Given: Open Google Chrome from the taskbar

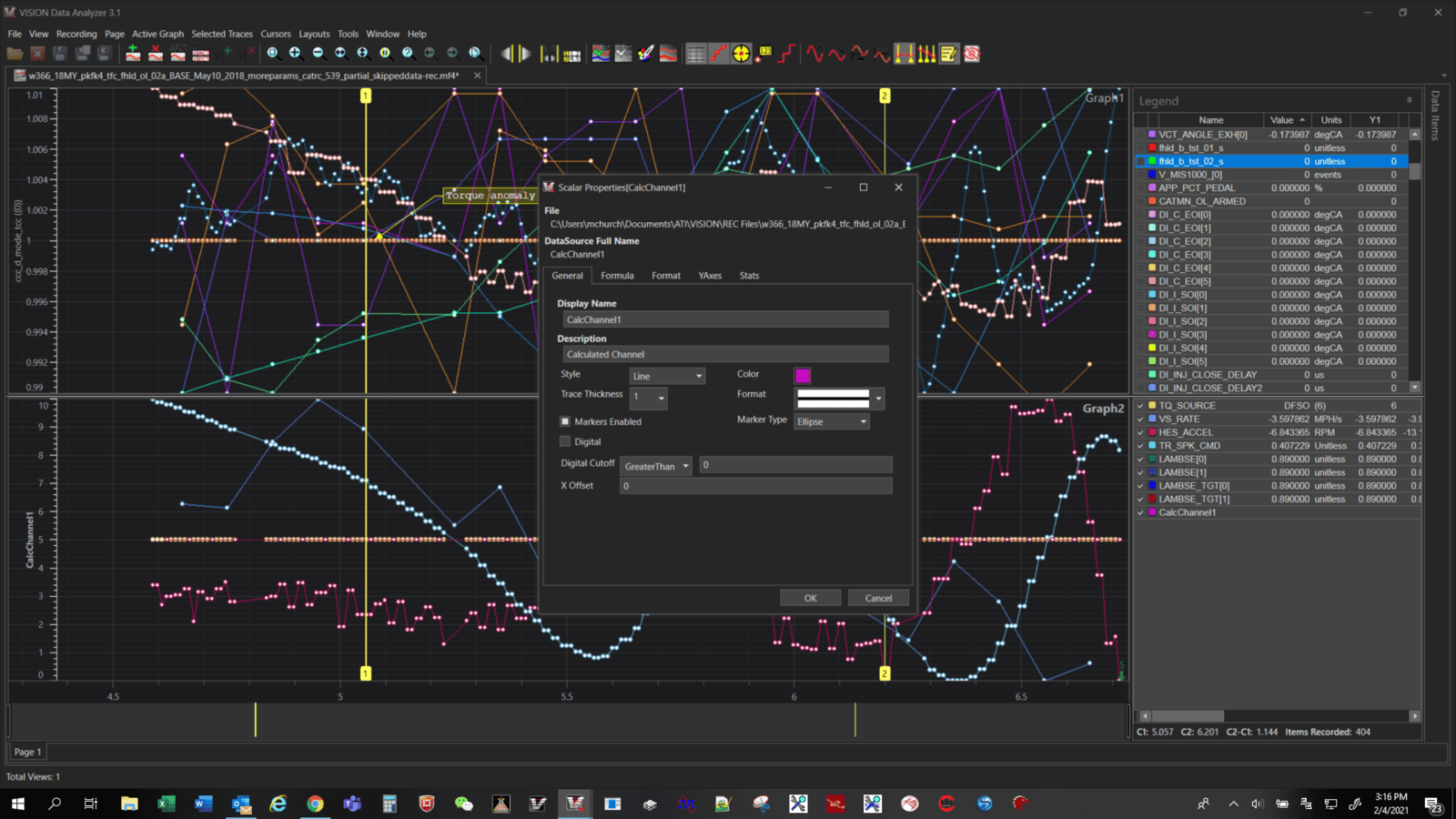Looking at the screenshot, I should (x=315, y=804).
